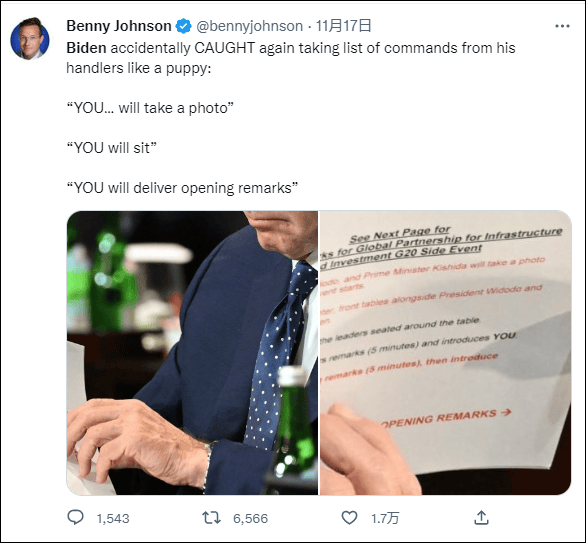
Task: Click the 6,566 retweet count
Action: click(250, 518)
